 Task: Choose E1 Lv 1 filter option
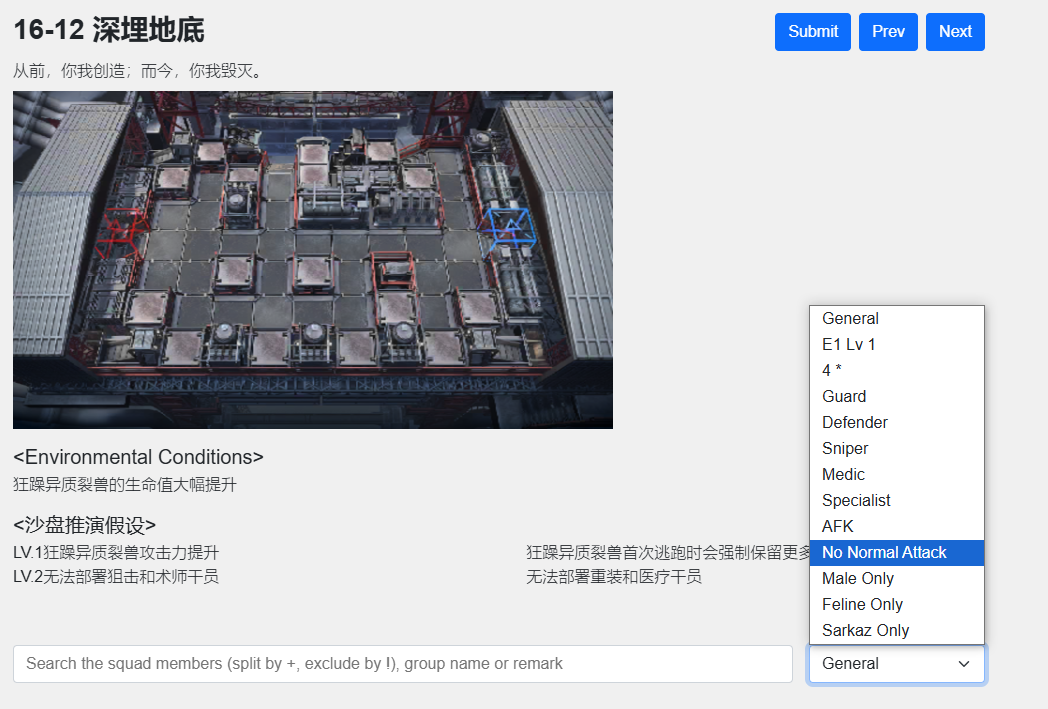(896, 345)
